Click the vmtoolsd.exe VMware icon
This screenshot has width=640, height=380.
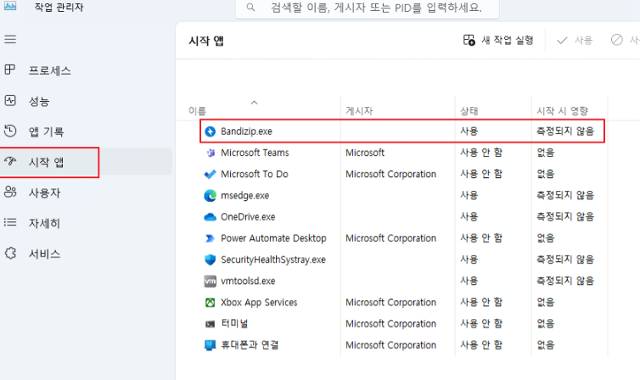pos(210,281)
